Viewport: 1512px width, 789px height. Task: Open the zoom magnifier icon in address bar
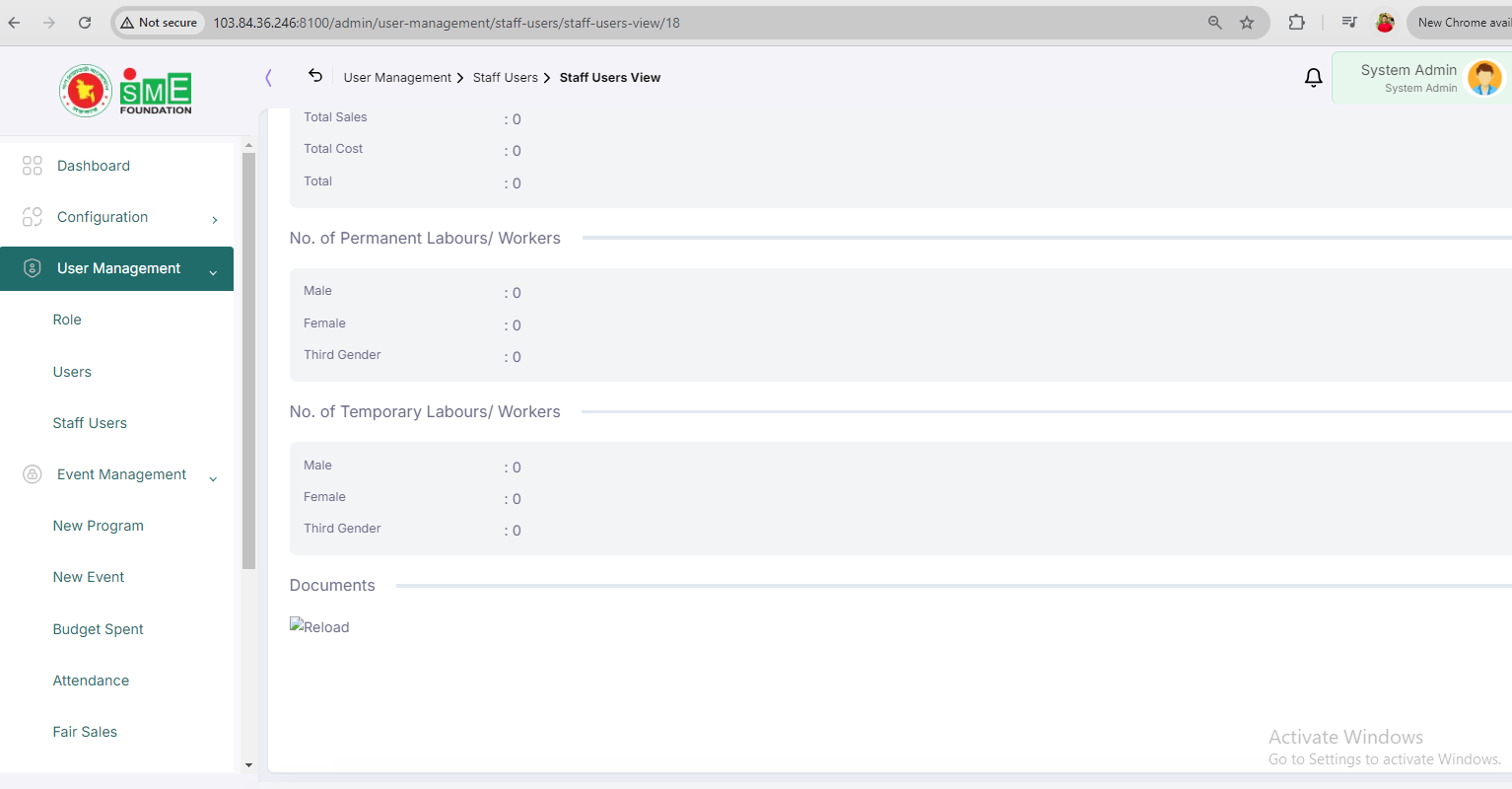tap(1215, 23)
